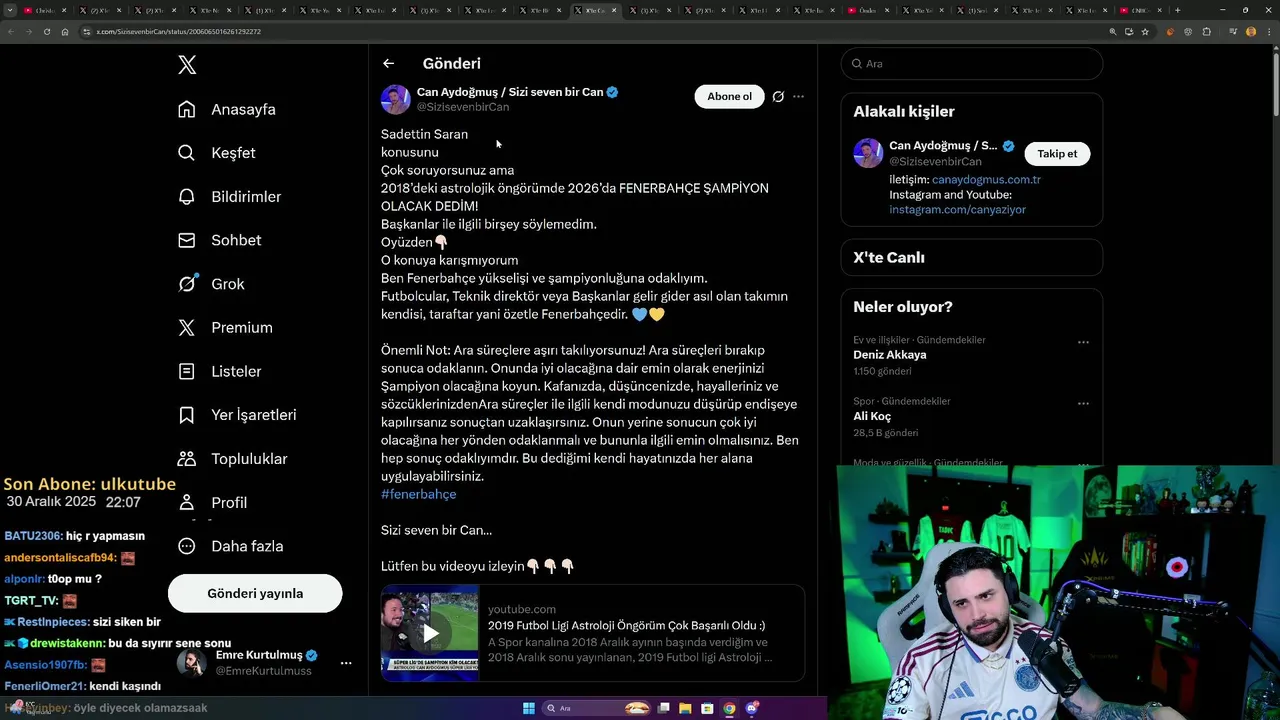Click verified badge next to Can Aydoğmuş
This screenshot has height=720, width=1280.
tap(612, 92)
